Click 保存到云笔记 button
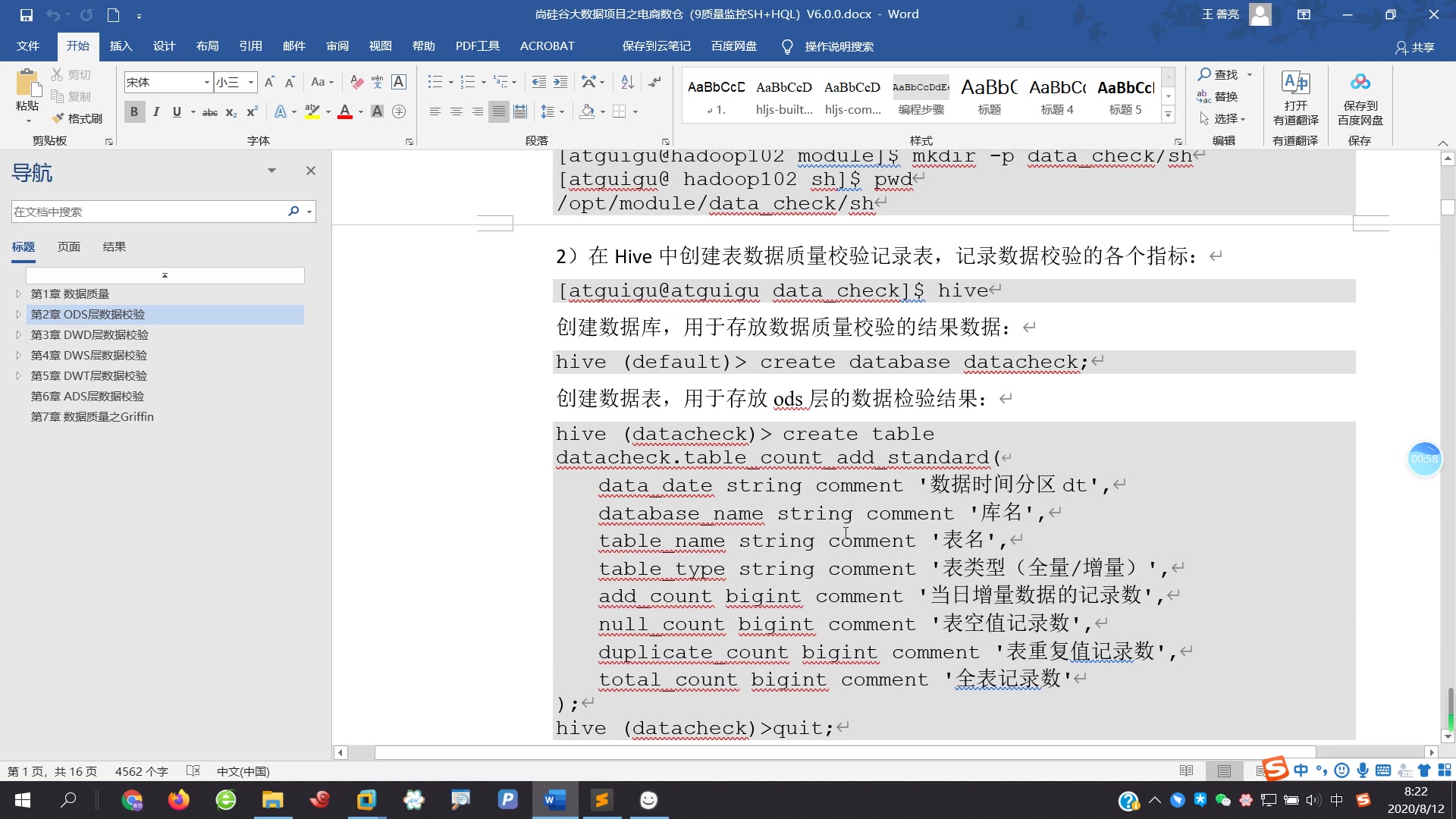Viewport: 1456px width, 819px height. point(656,46)
